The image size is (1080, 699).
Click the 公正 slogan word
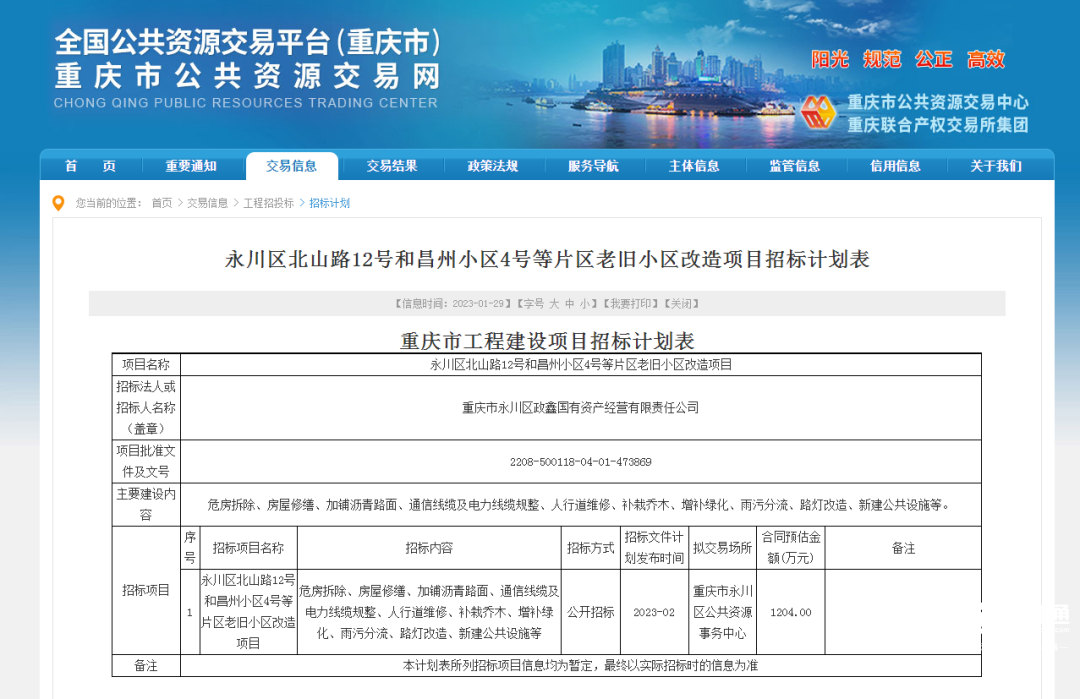934,60
